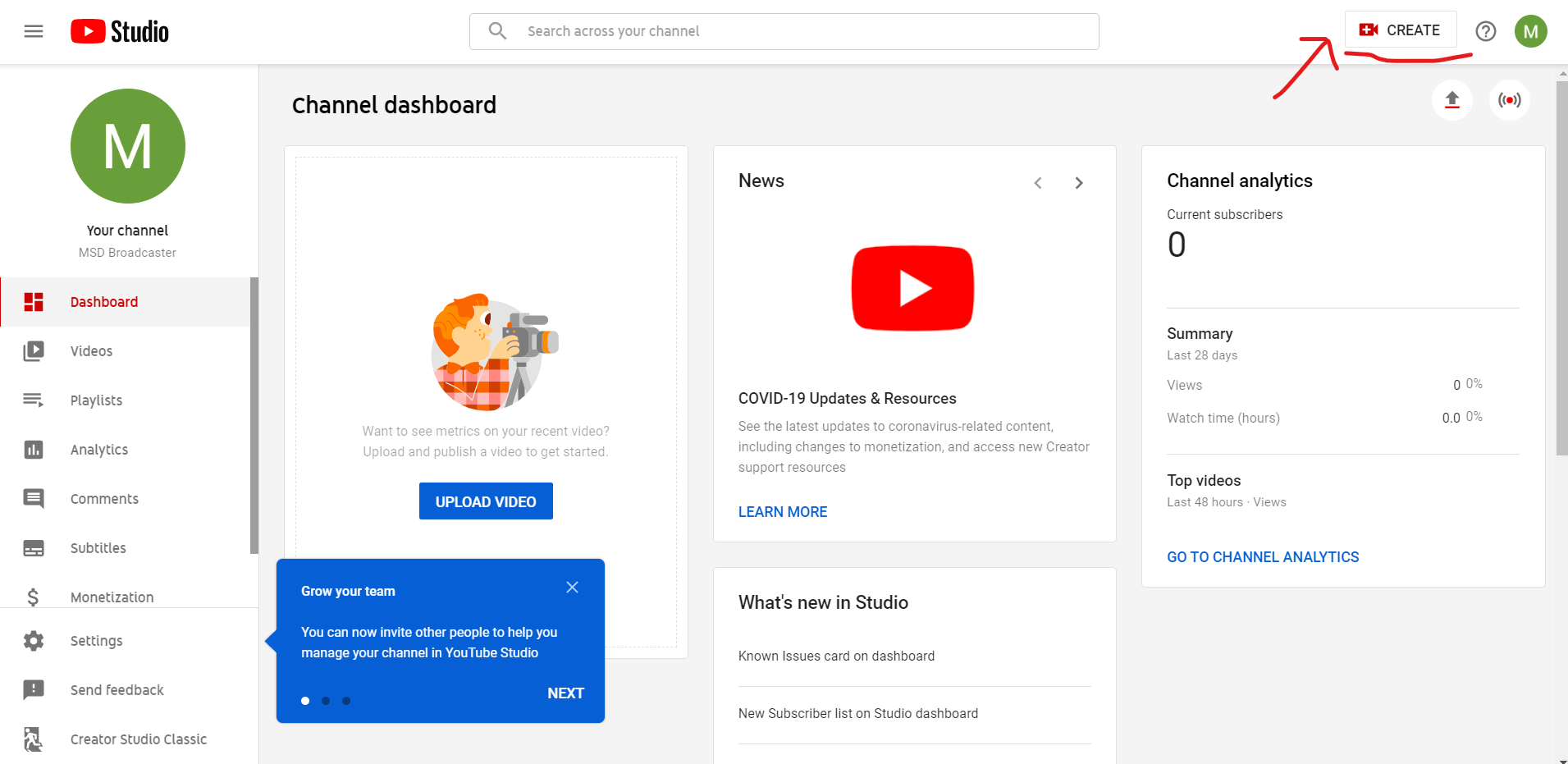This screenshot has height=764, width=1568.
Task: Click the Top videos heading
Action: [1204, 481]
